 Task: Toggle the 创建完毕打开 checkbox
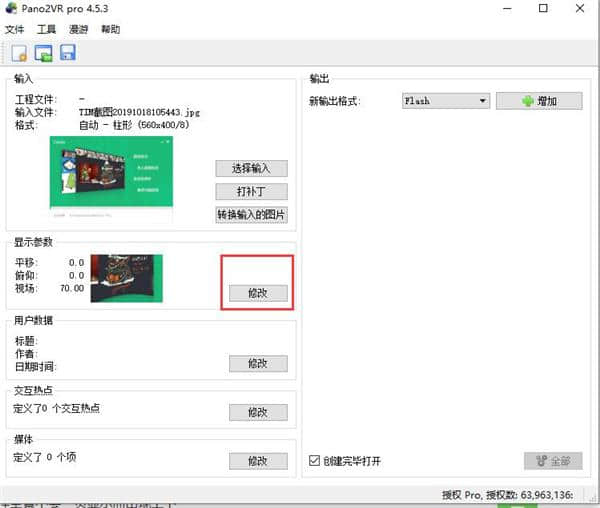[315, 461]
